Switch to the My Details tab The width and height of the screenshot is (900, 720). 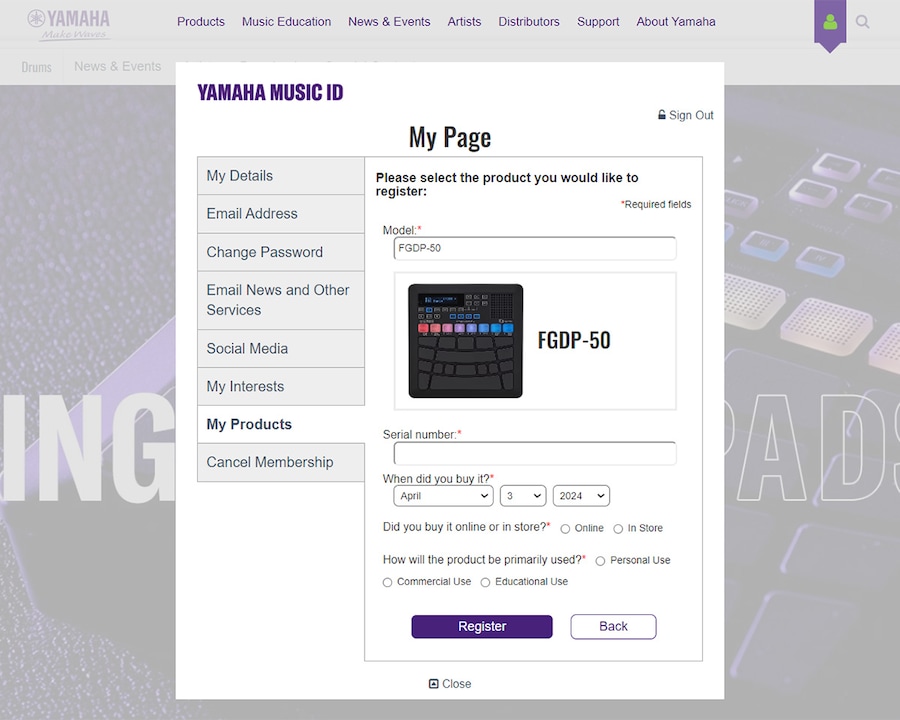click(281, 176)
